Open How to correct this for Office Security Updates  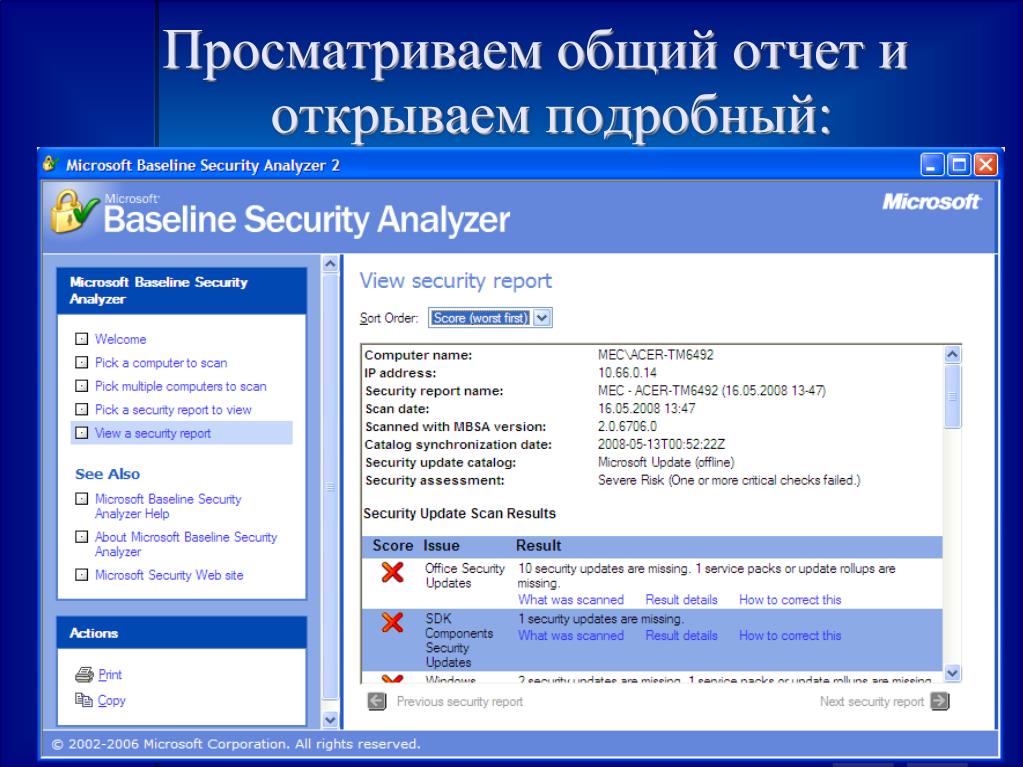coord(790,599)
